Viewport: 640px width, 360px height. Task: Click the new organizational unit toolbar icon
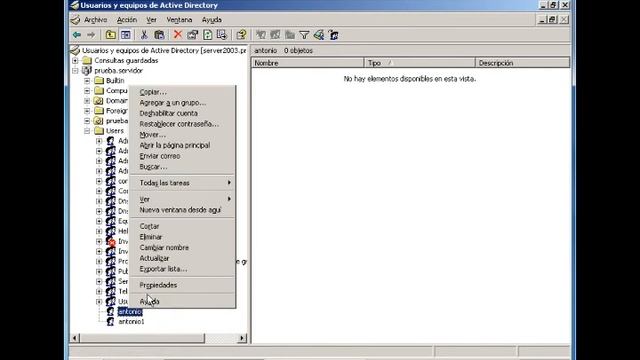pyautogui.click(x=290, y=35)
